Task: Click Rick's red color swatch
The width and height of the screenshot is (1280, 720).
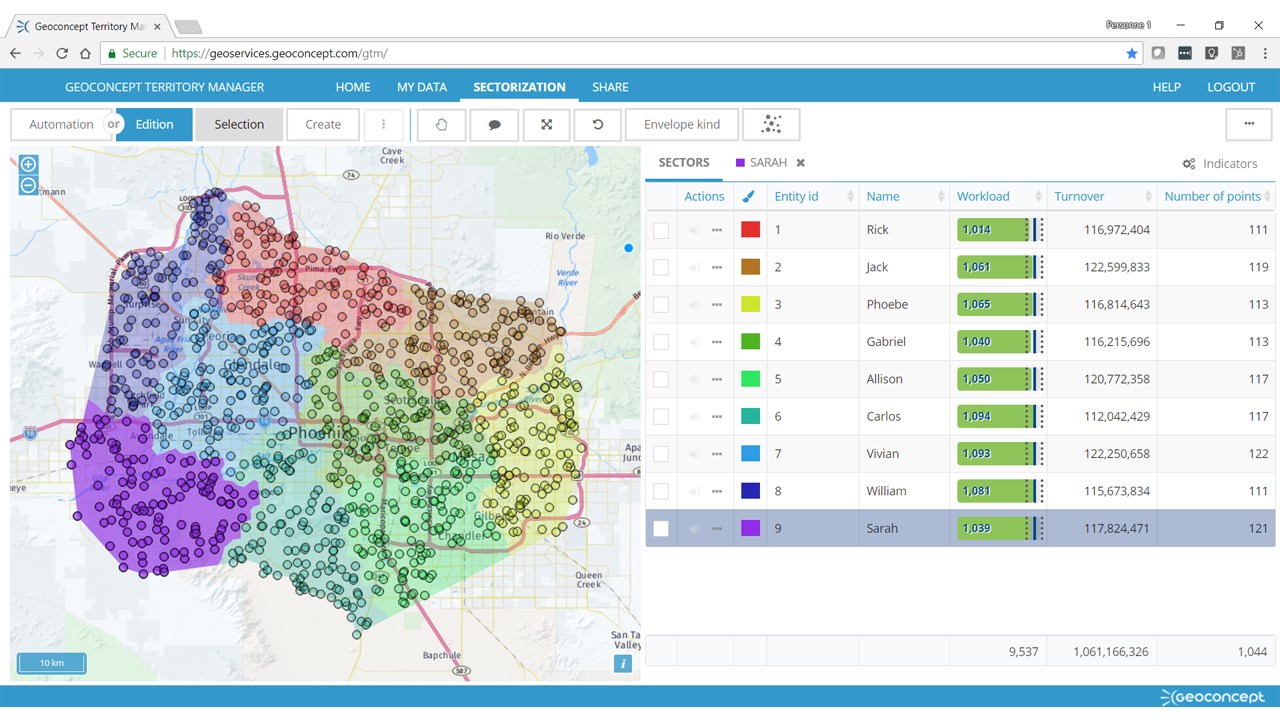Action: 750,230
